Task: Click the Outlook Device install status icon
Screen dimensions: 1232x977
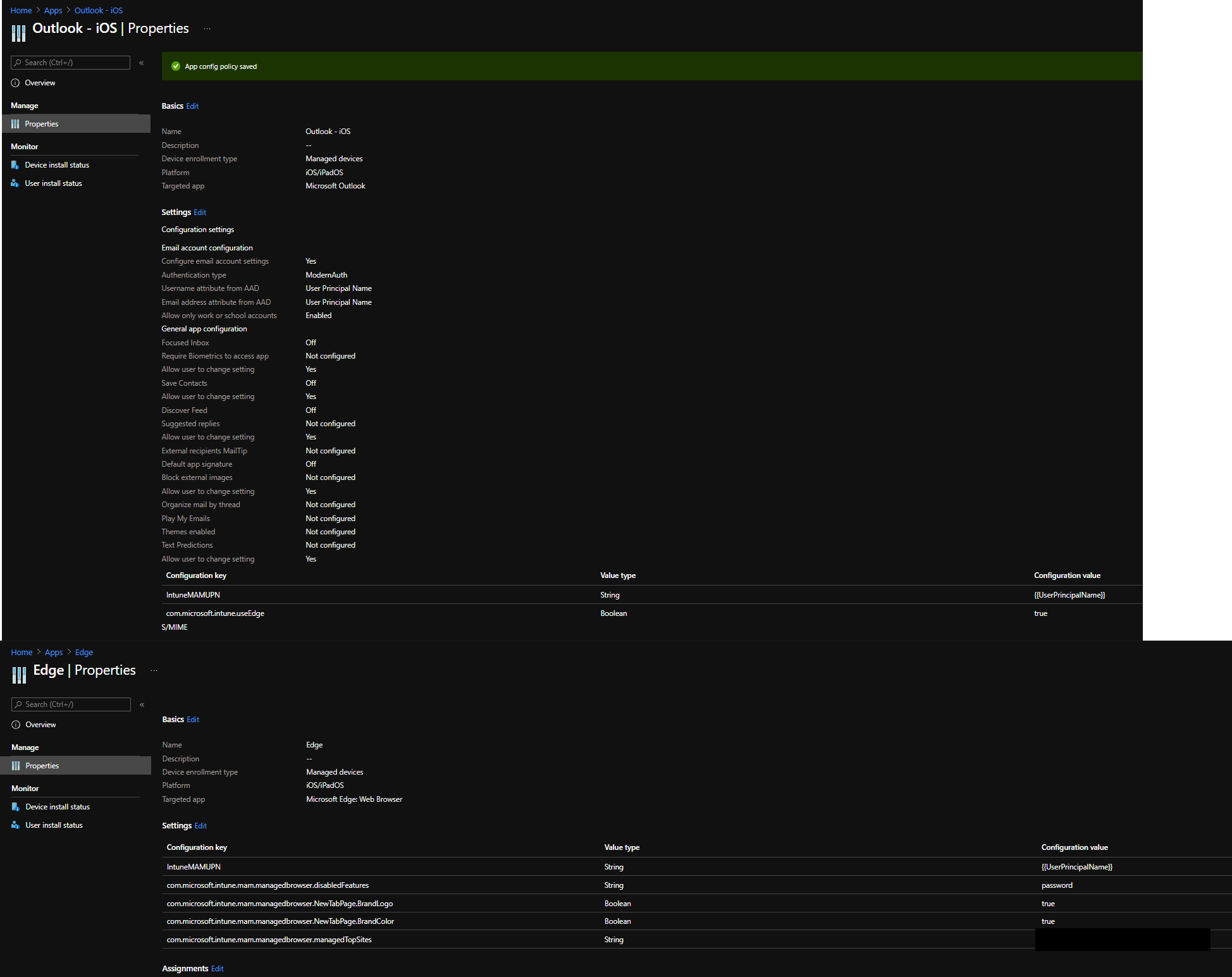Action: pos(15,165)
